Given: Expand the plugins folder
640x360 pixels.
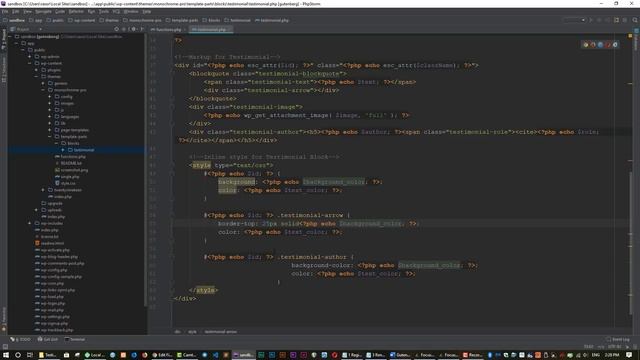Looking at the screenshot, I should [x=36, y=70].
